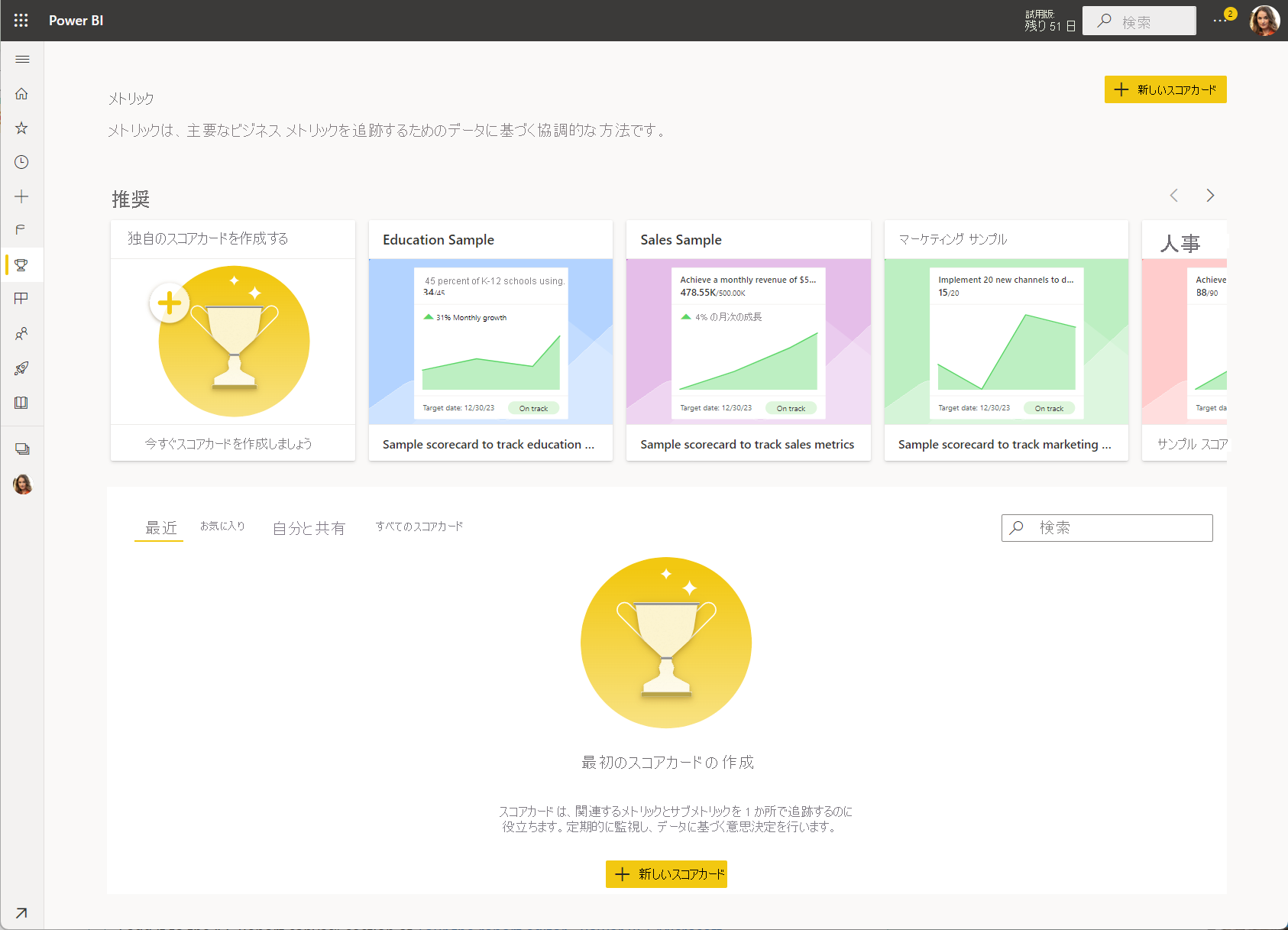Focus the scorecard list 検索 field
The image size is (1288, 930).
point(1107,528)
